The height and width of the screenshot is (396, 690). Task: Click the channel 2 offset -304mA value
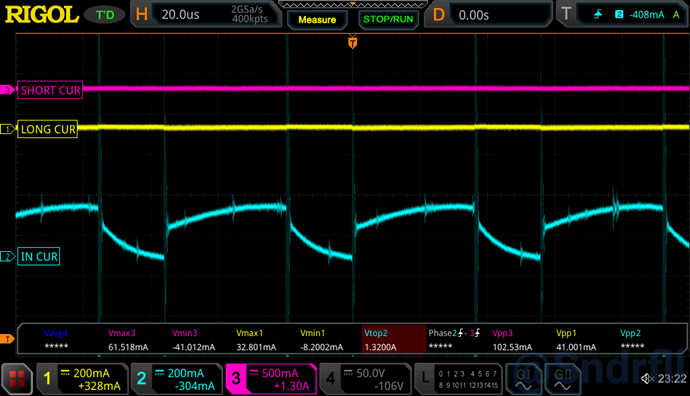tap(195, 386)
